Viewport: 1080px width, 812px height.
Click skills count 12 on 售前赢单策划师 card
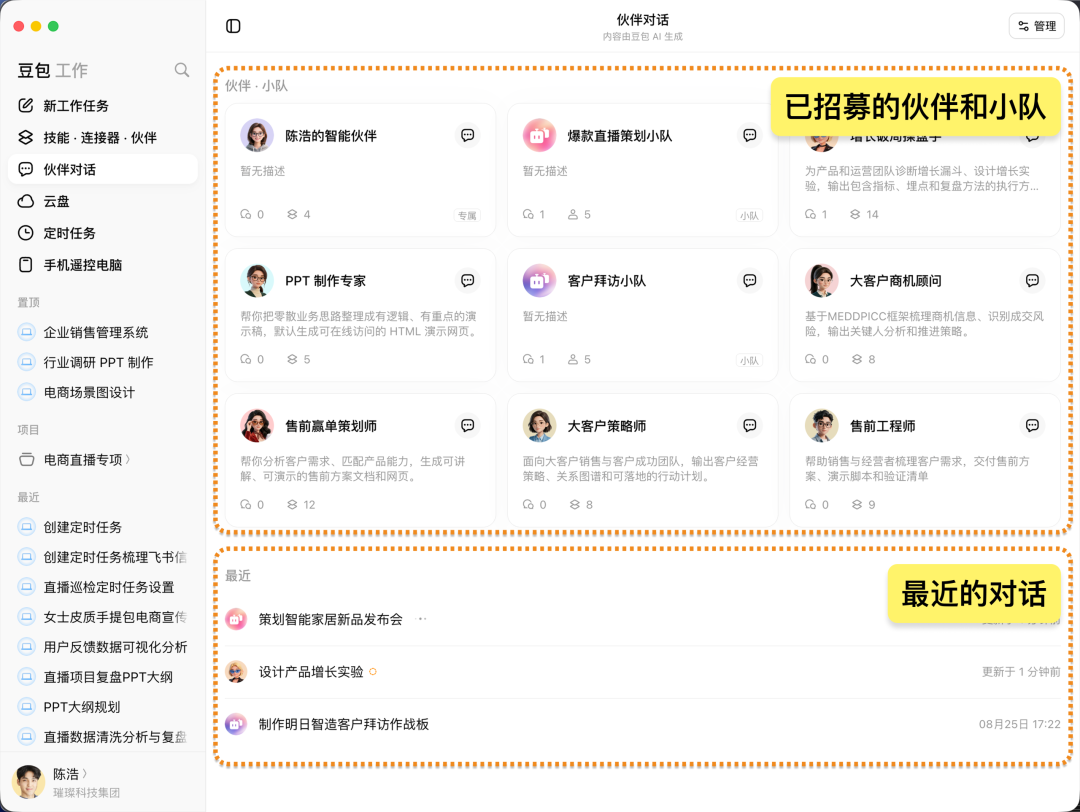[x=301, y=505]
